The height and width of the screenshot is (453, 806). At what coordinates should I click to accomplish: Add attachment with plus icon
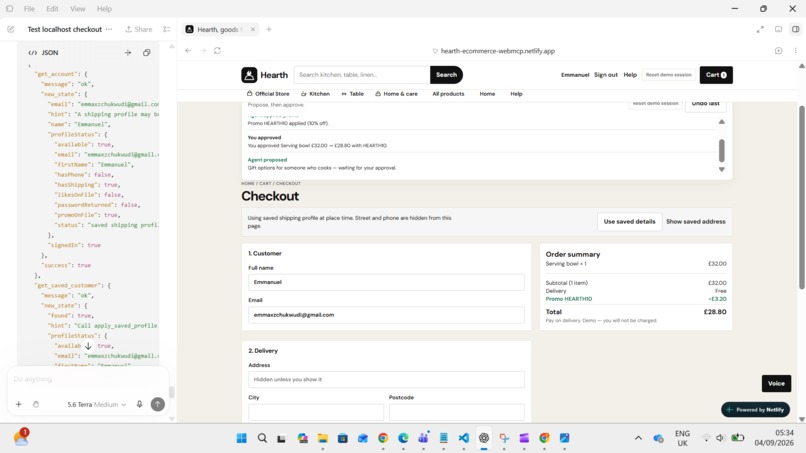pyautogui.click(x=19, y=404)
